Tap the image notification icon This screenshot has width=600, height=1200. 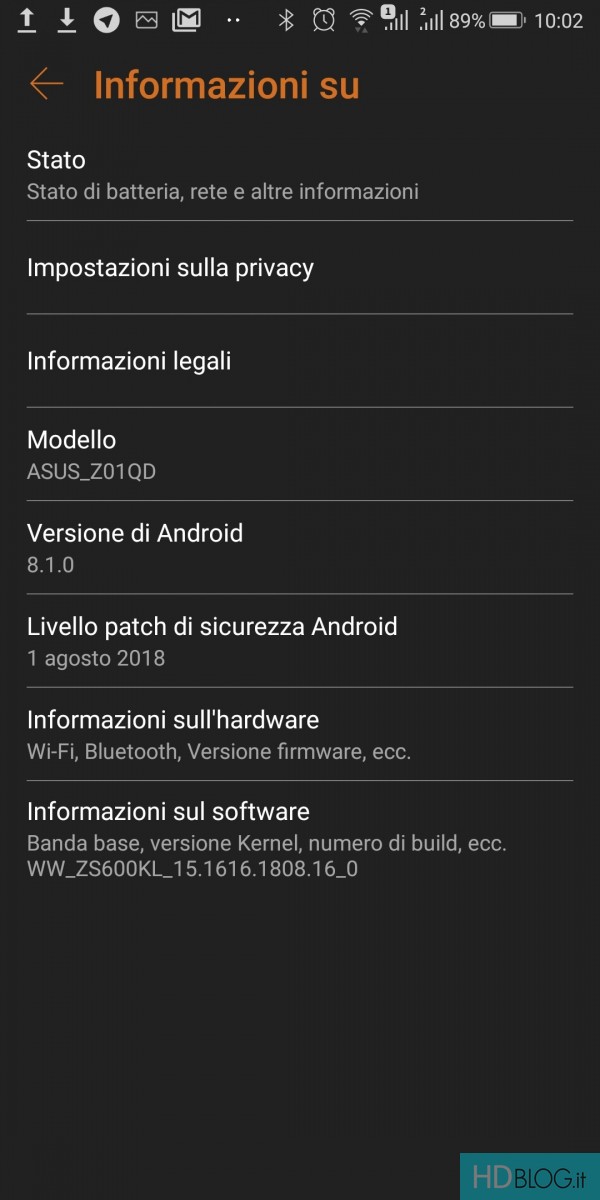tap(147, 20)
